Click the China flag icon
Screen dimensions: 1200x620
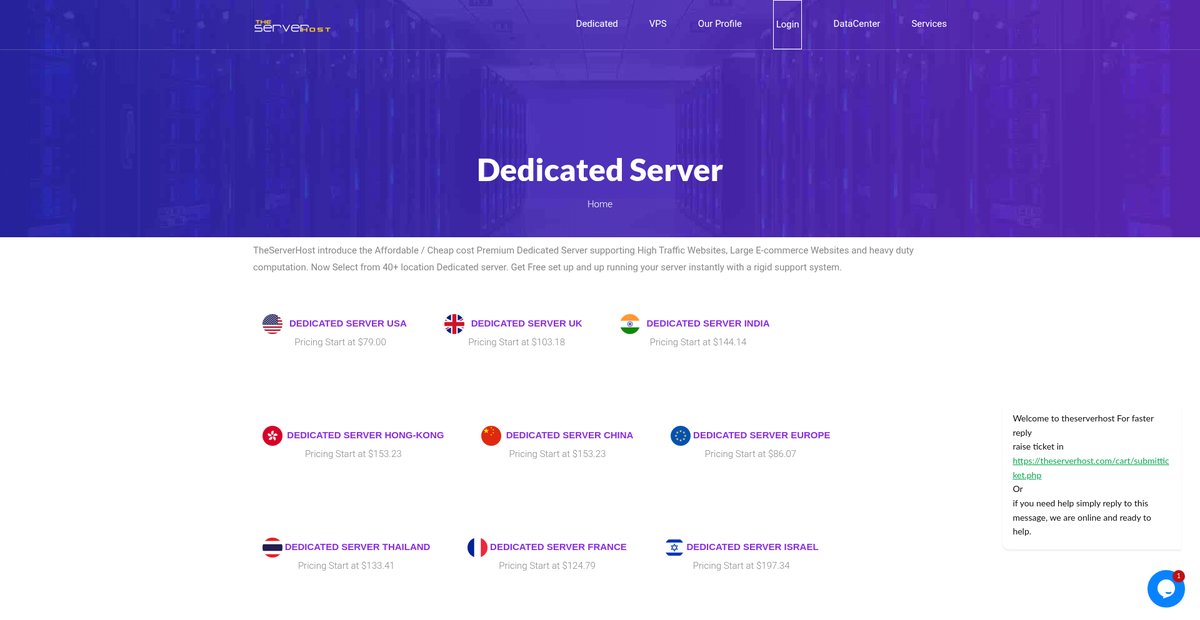491,436
